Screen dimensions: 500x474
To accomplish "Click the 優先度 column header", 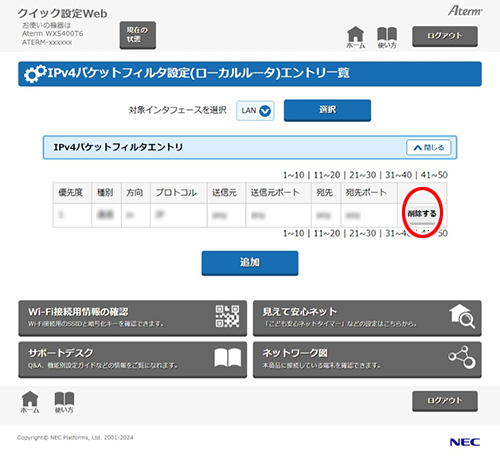I will coord(71,193).
